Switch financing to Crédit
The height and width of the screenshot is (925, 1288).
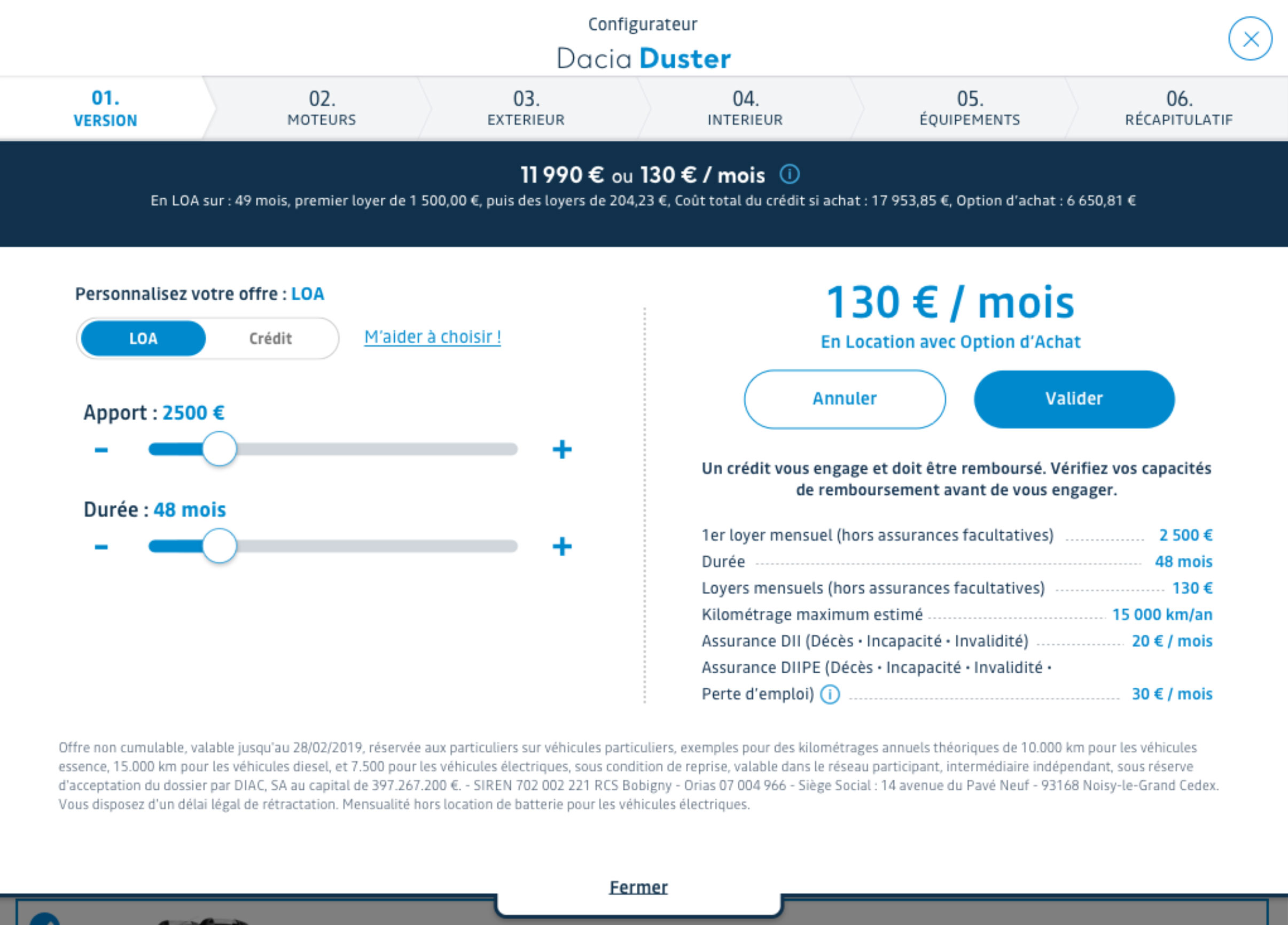tap(270, 339)
